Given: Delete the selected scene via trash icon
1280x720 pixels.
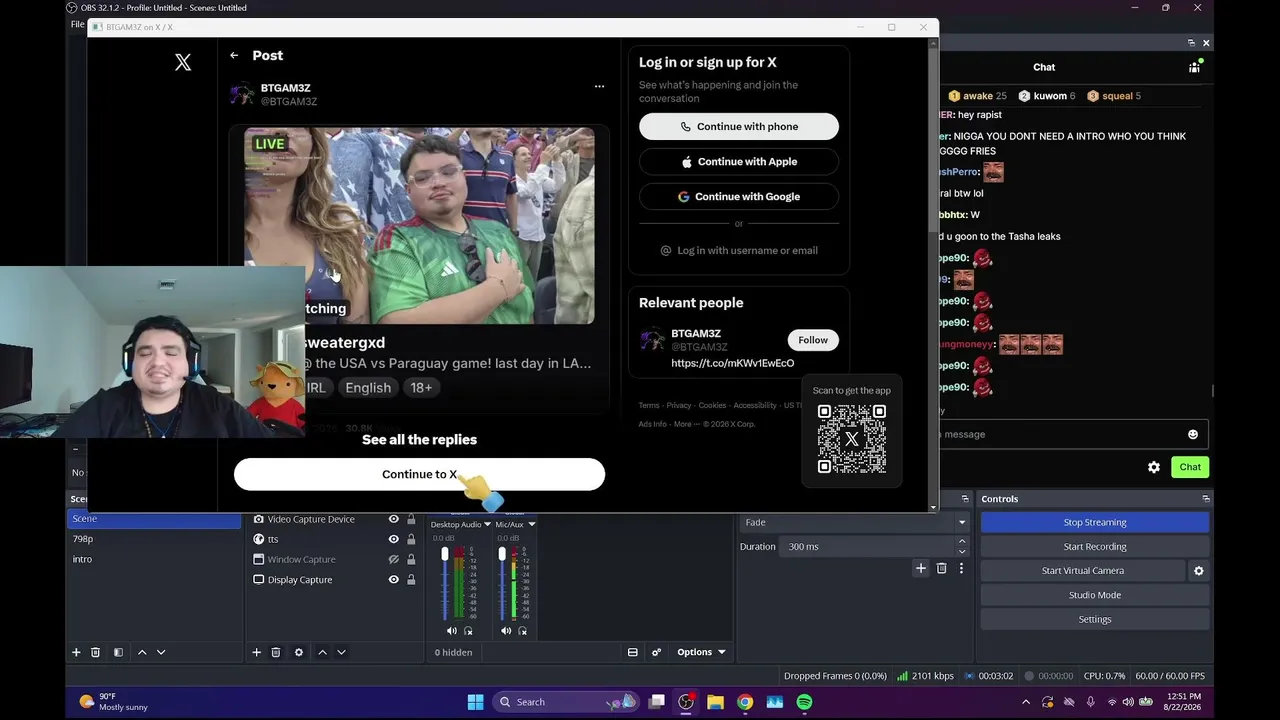Looking at the screenshot, I should coord(96,652).
